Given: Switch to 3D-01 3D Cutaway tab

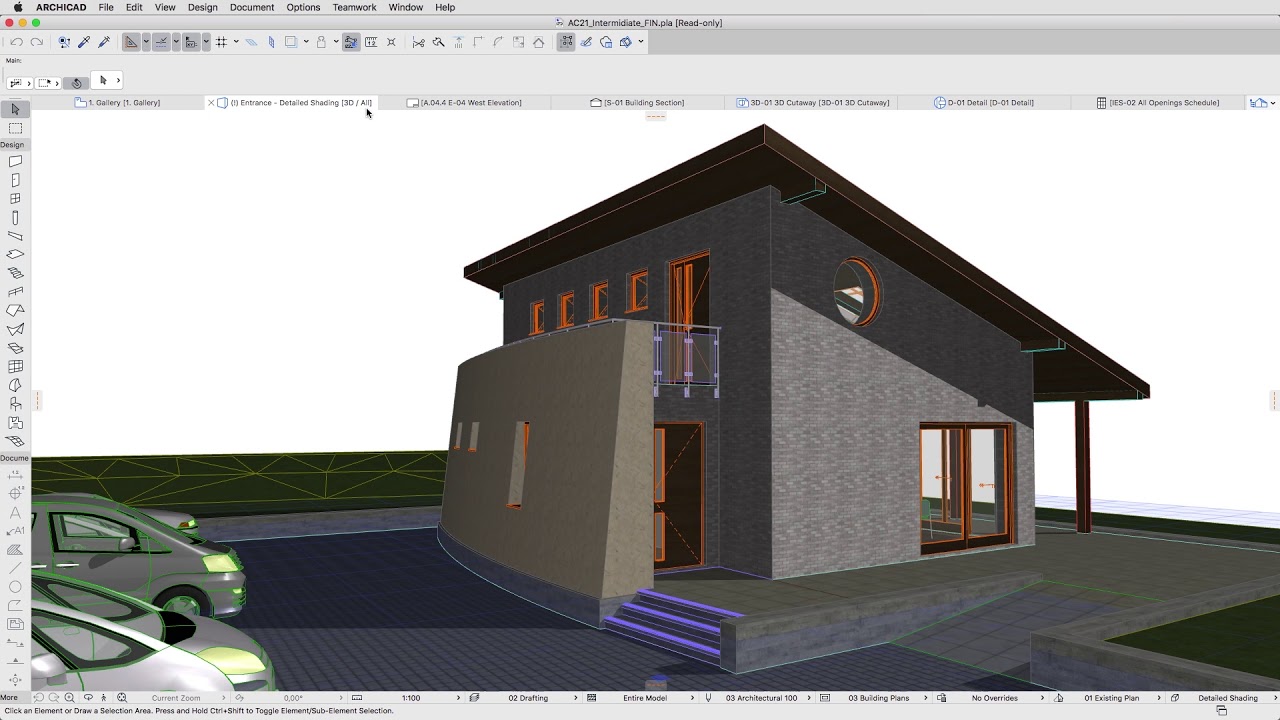Looking at the screenshot, I should [x=813, y=102].
